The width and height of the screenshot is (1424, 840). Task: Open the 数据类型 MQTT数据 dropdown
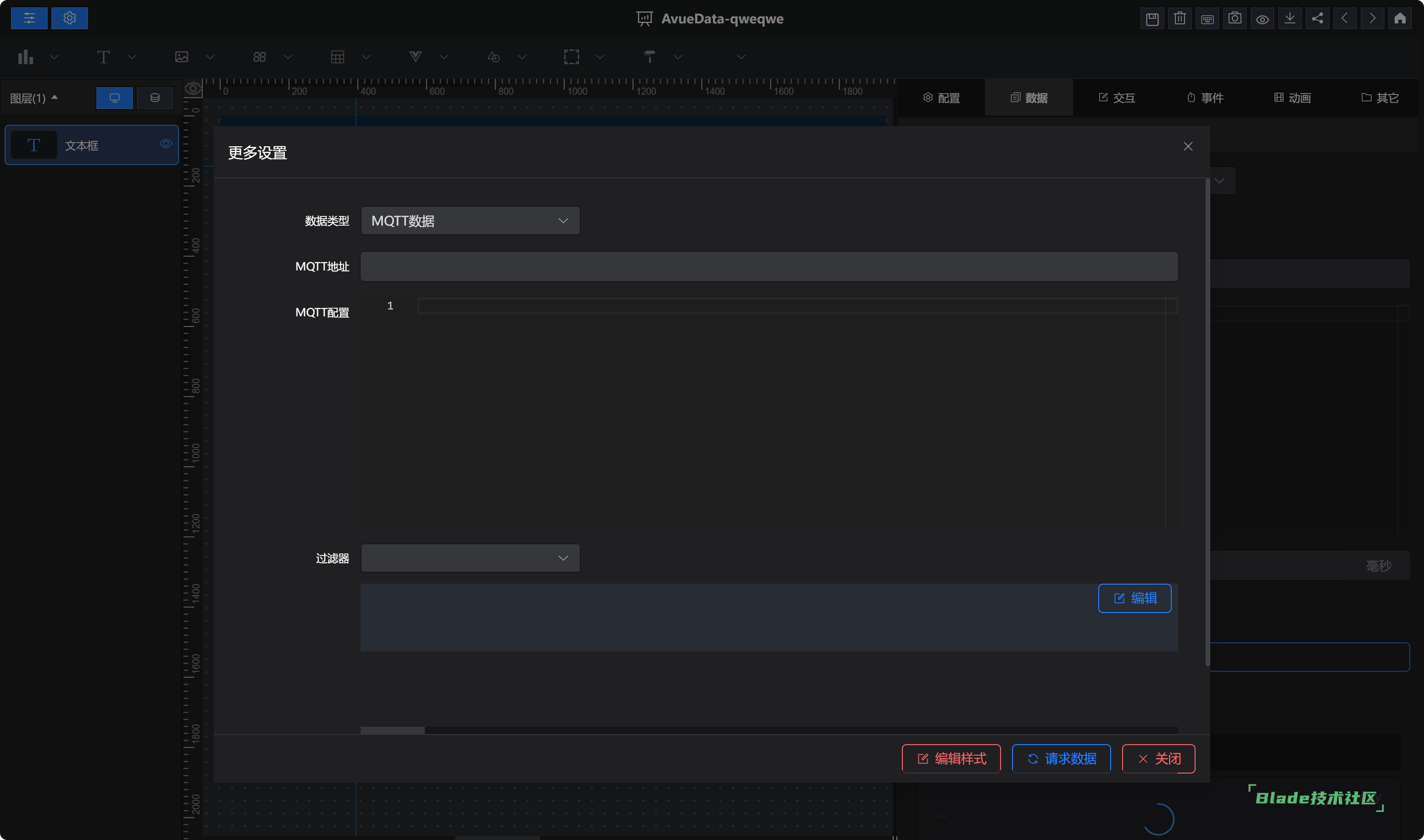(470, 221)
